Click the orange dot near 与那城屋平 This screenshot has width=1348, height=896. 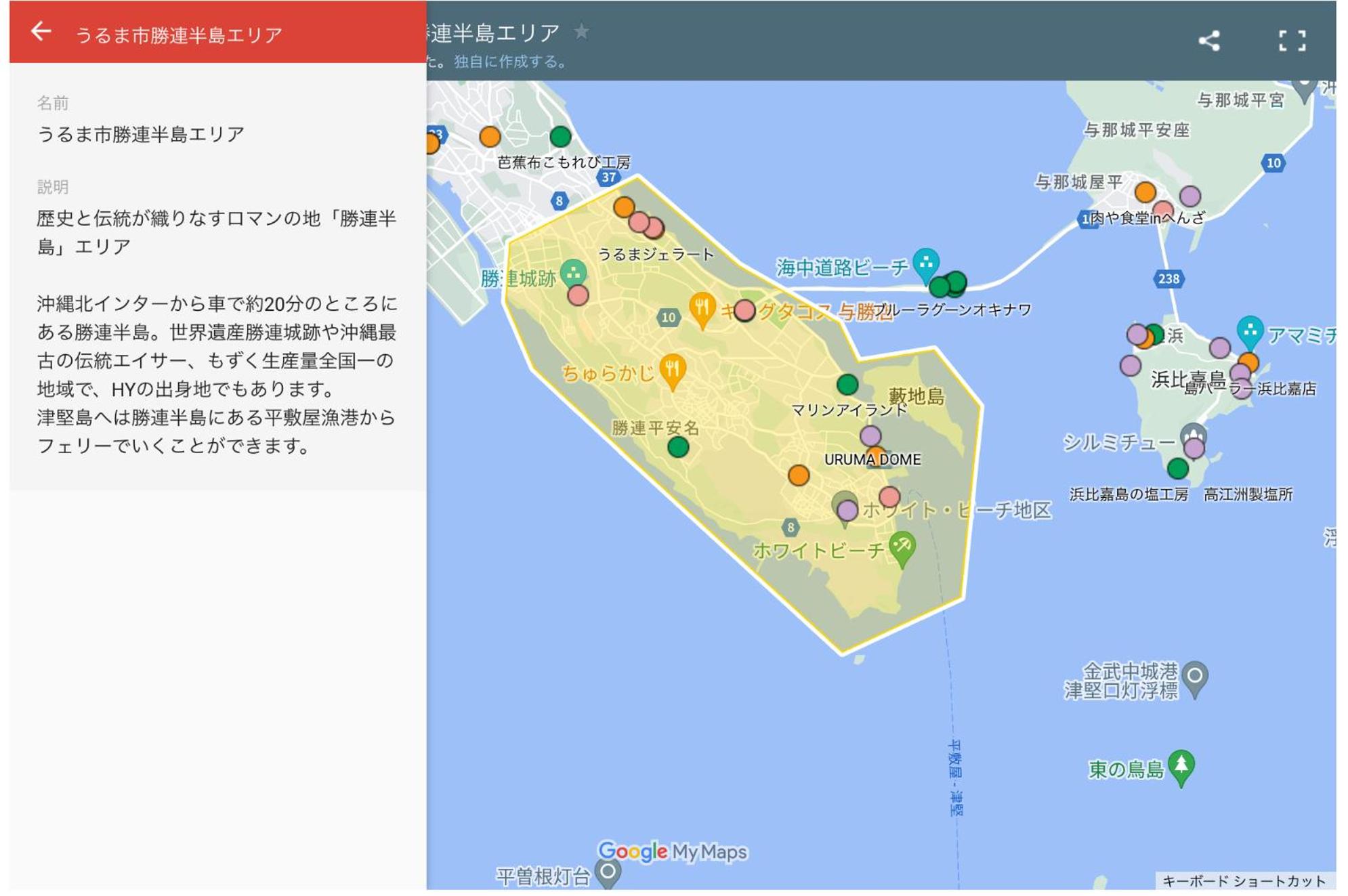pos(1145,192)
